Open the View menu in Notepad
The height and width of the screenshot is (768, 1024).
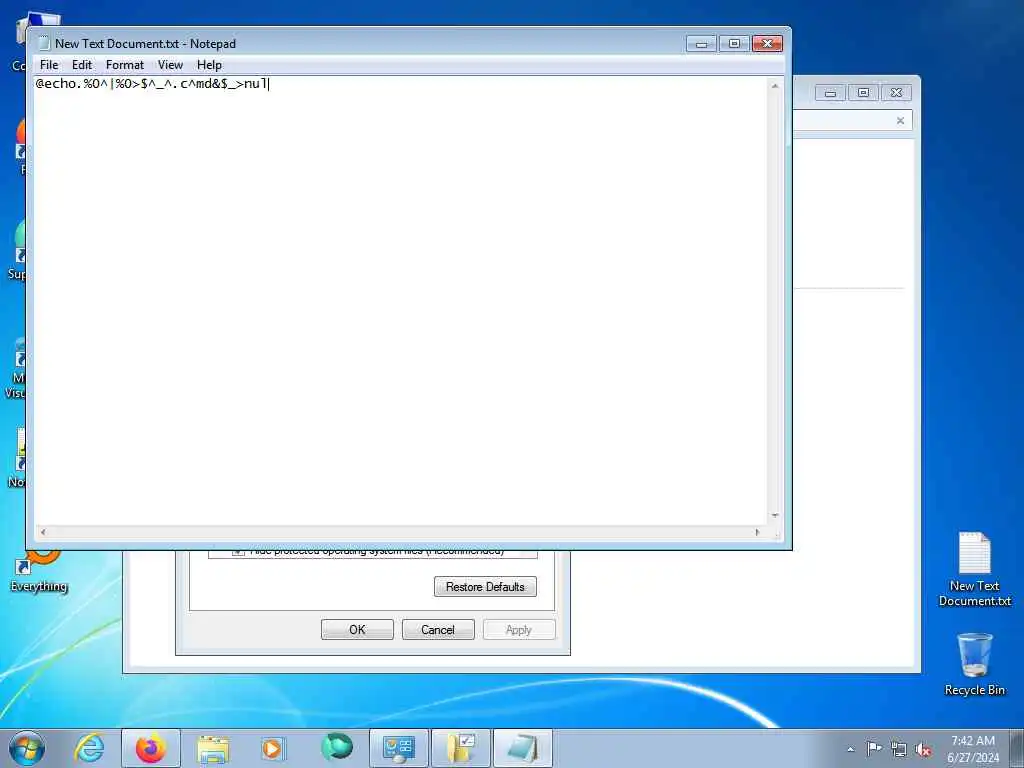tap(170, 65)
